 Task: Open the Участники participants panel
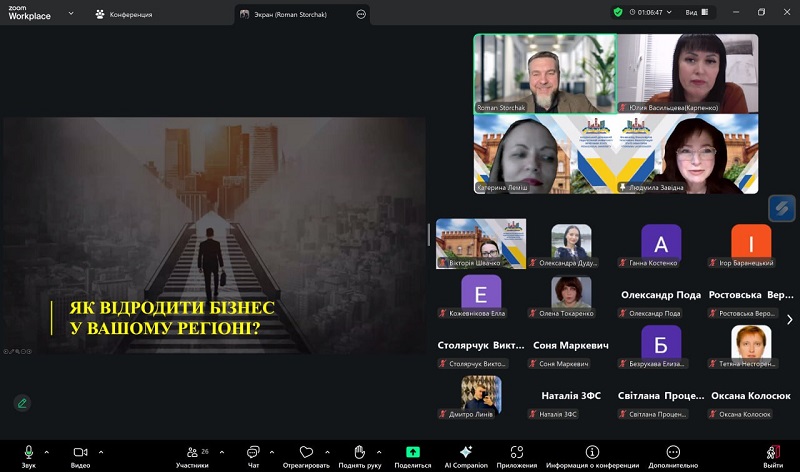pos(192,454)
